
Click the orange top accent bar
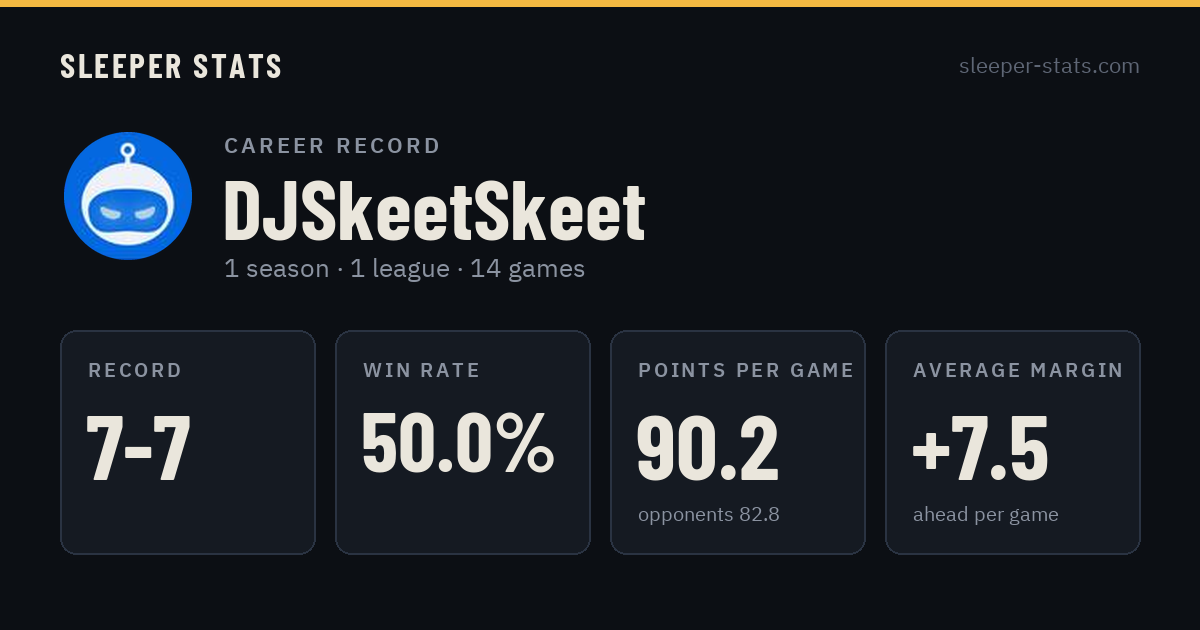click(x=600, y=3)
